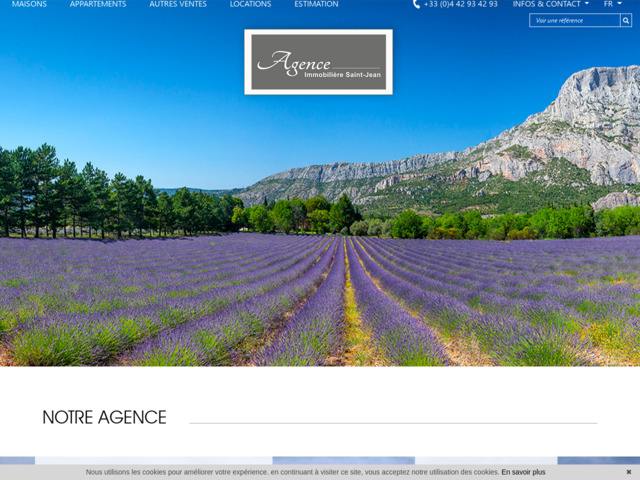Focus the 'Voir une référence' search field
The width and height of the screenshot is (640, 480).
coord(574,20)
